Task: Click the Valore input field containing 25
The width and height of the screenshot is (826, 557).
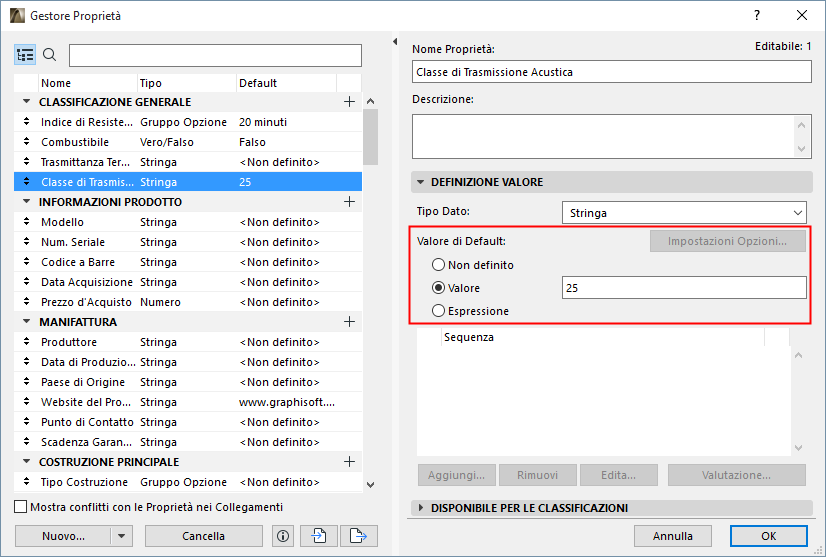Action: pyautogui.click(x=684, y=288)
